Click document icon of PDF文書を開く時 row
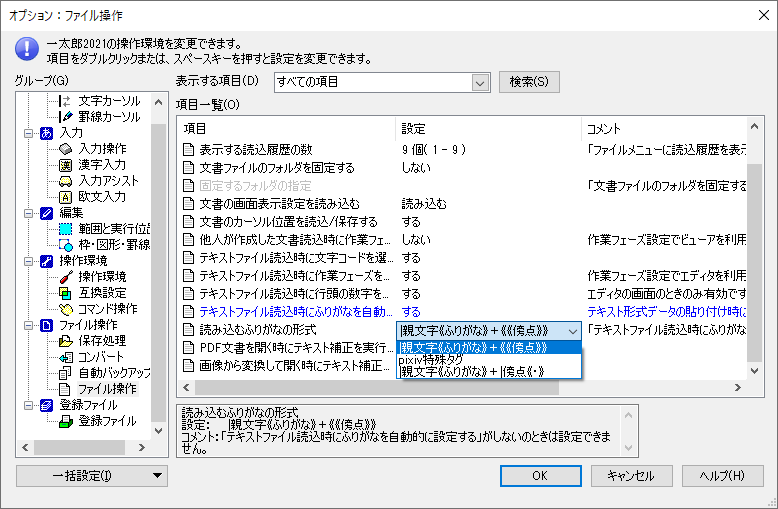 pos(189,348)
